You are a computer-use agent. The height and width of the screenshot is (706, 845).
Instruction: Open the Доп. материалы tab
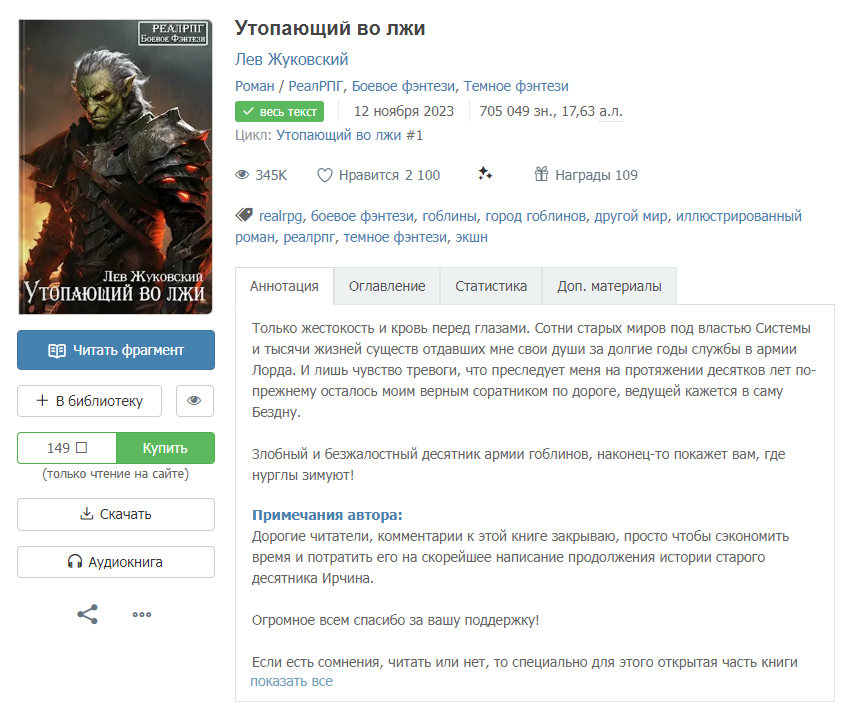(x=609, y=286)
